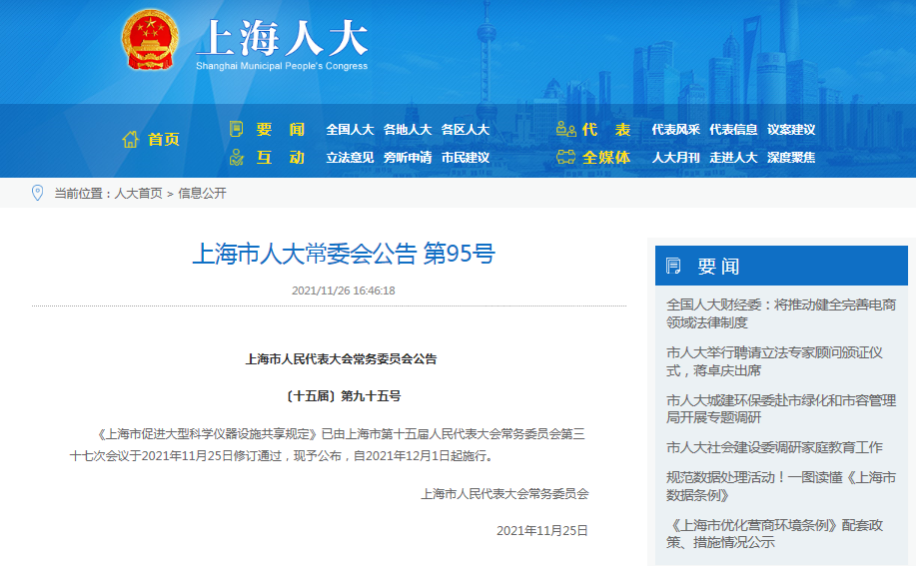Select 人大月刊 in the navigation
This screenshot has width=917, height=566.
(x=676, y=157)
